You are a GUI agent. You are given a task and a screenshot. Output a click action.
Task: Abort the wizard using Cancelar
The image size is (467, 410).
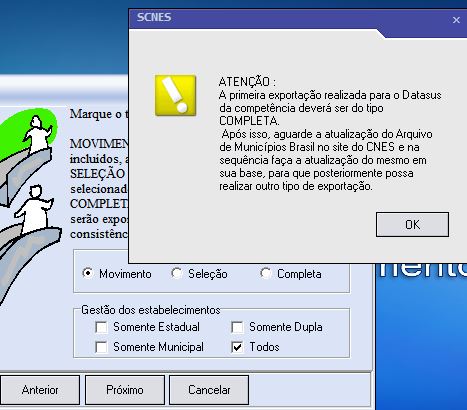click(209, 390)
